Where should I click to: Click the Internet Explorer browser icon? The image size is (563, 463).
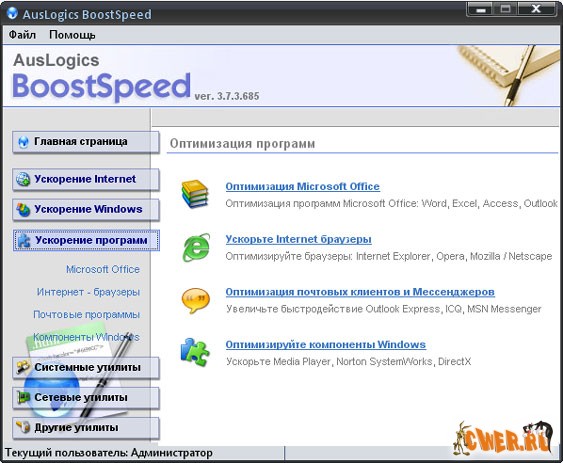(196, 247)
